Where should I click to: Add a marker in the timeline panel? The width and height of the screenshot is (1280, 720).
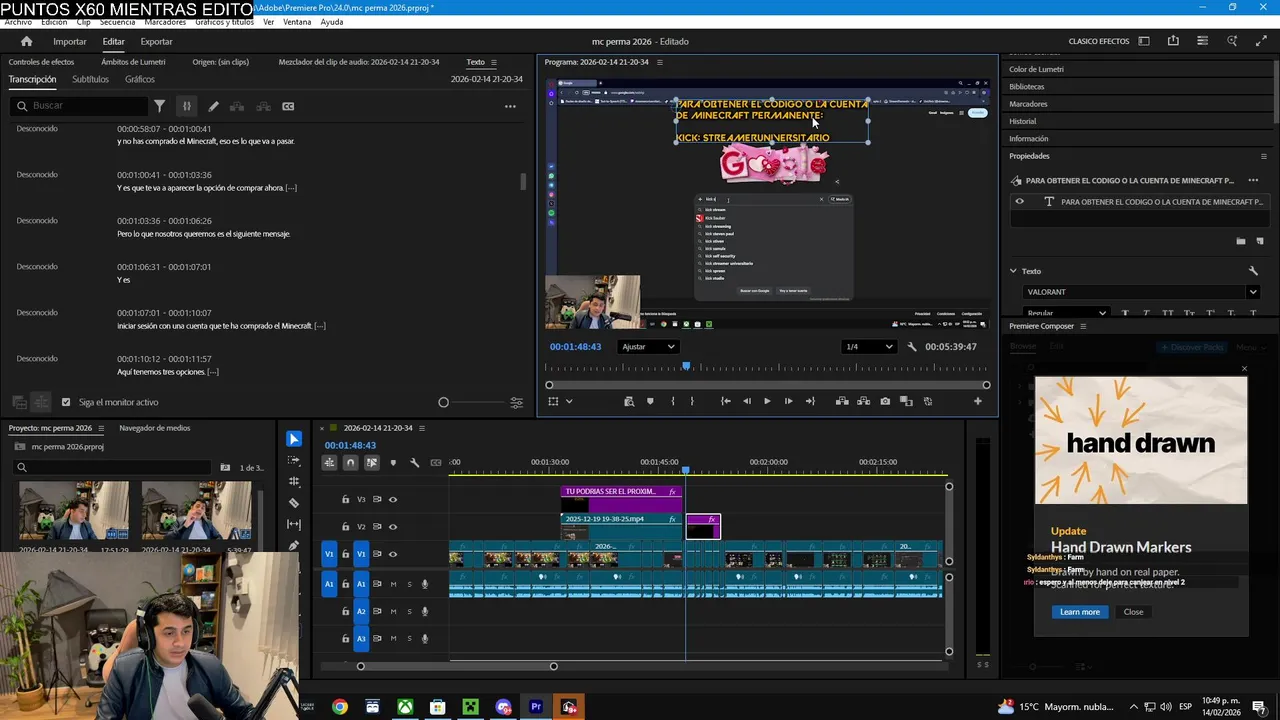click(393, 462)
